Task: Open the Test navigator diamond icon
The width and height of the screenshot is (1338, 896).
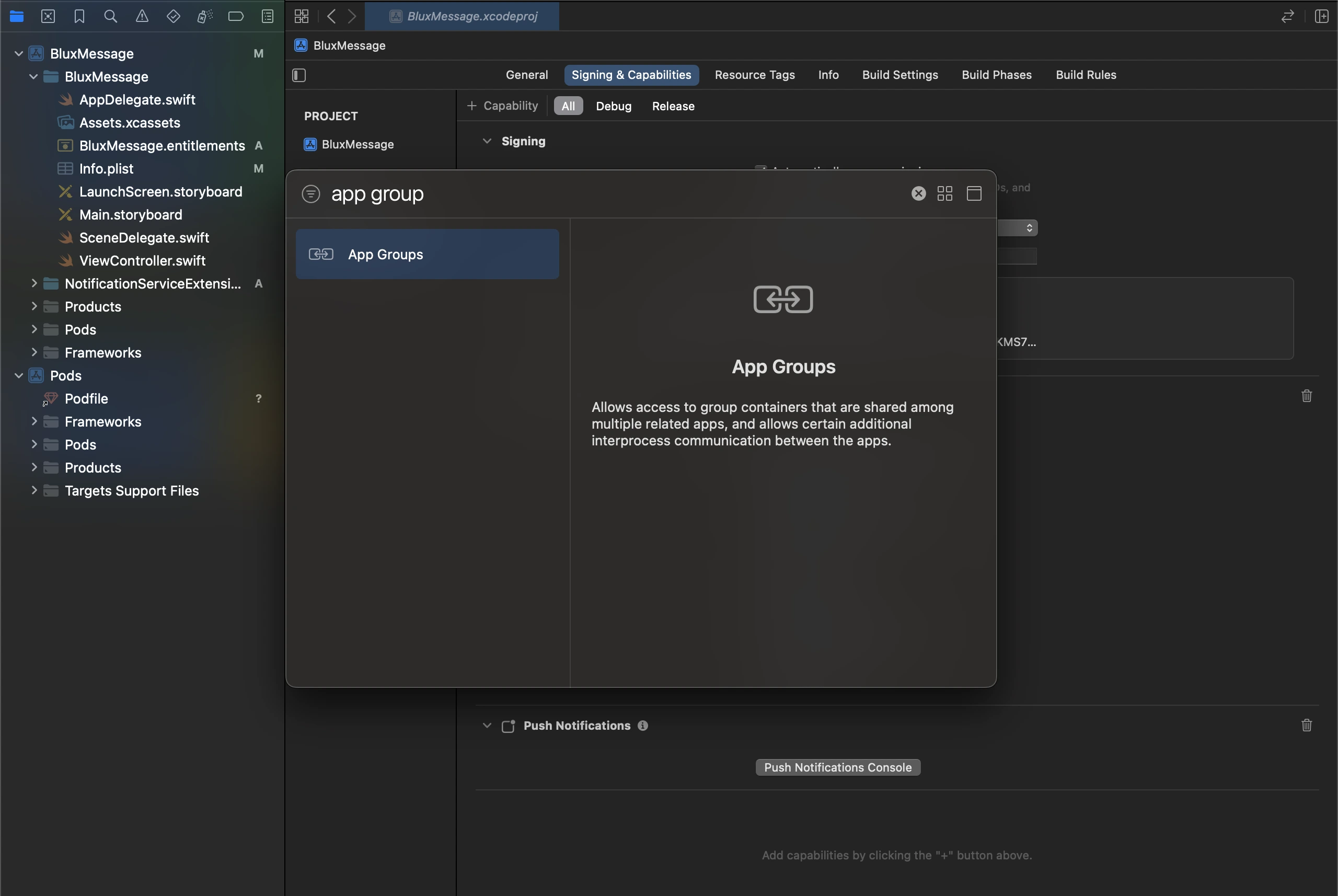Action: (173, 16)
